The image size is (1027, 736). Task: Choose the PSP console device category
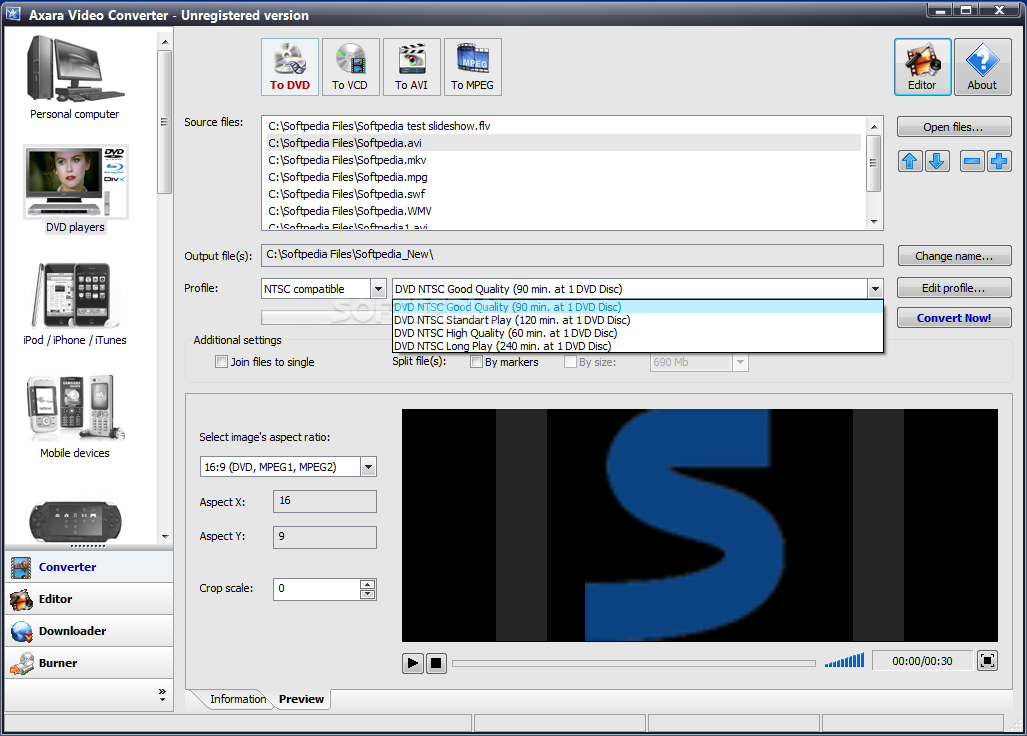point(75,523)
